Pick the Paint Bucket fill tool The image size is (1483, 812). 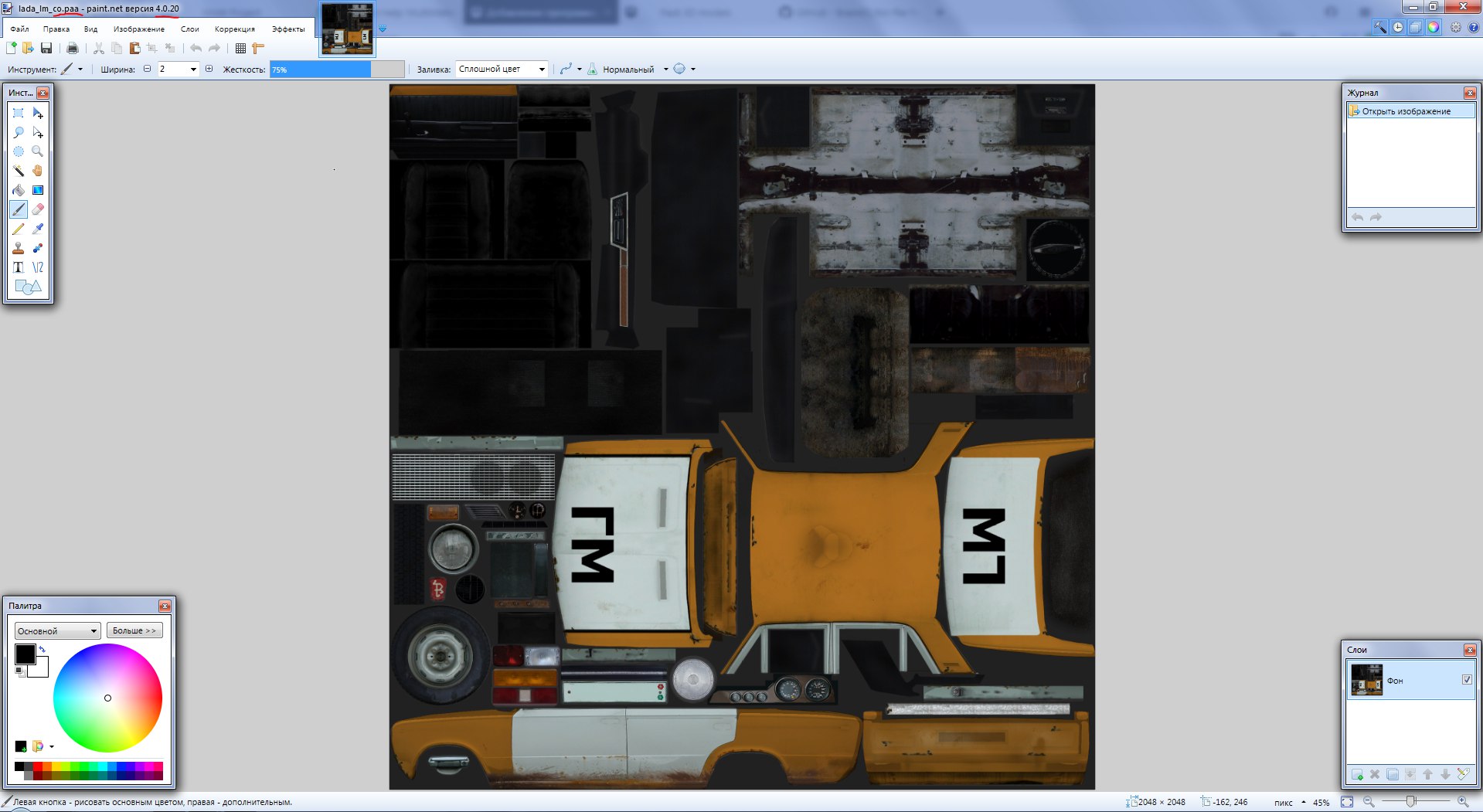tap(19, 190)
